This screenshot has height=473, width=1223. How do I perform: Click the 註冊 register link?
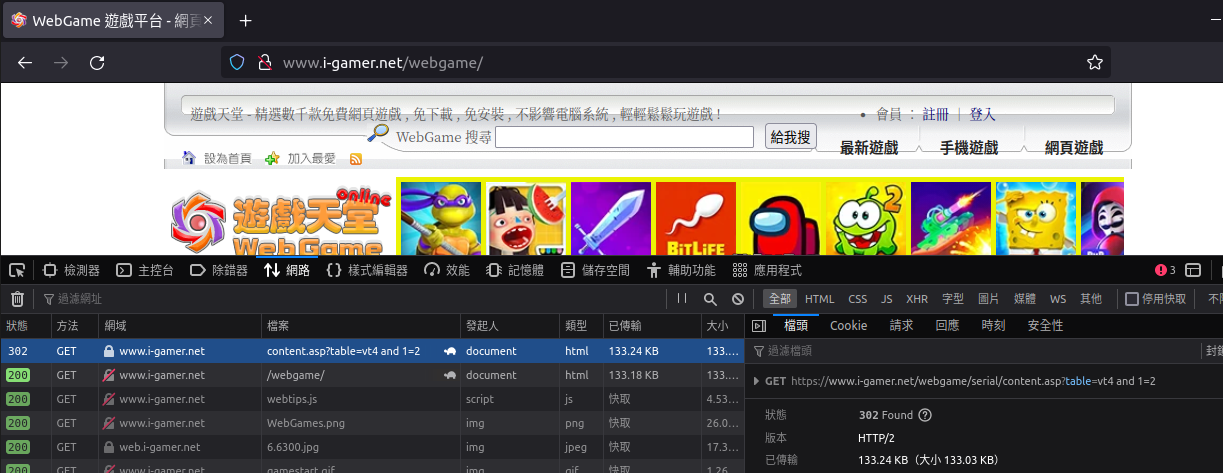[x=936, y=115]
